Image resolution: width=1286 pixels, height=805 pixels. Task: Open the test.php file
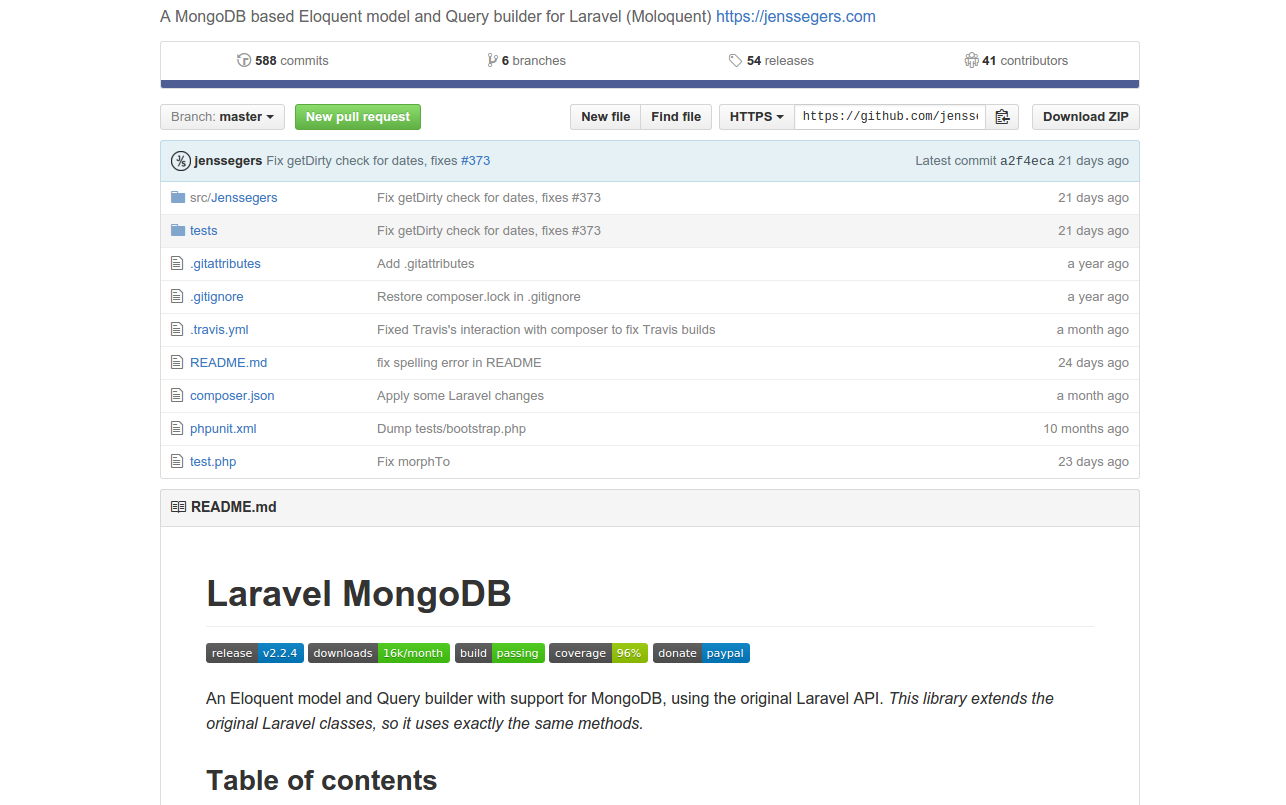213,461
